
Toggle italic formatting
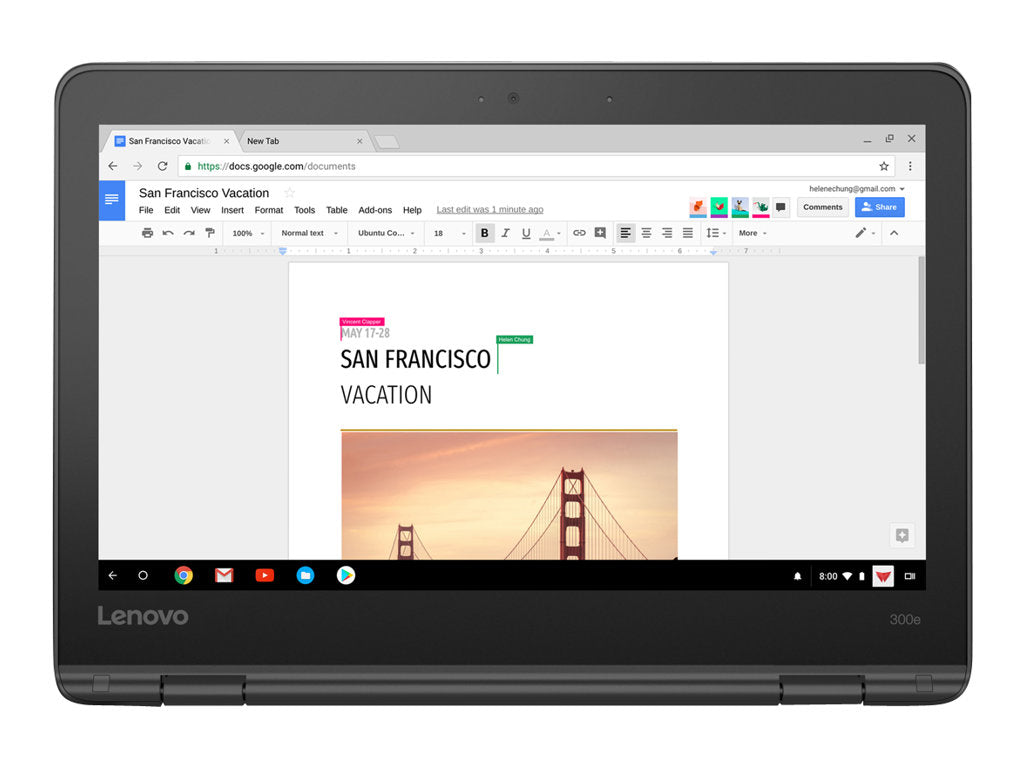pyautogui.click(x=506, y=233)
